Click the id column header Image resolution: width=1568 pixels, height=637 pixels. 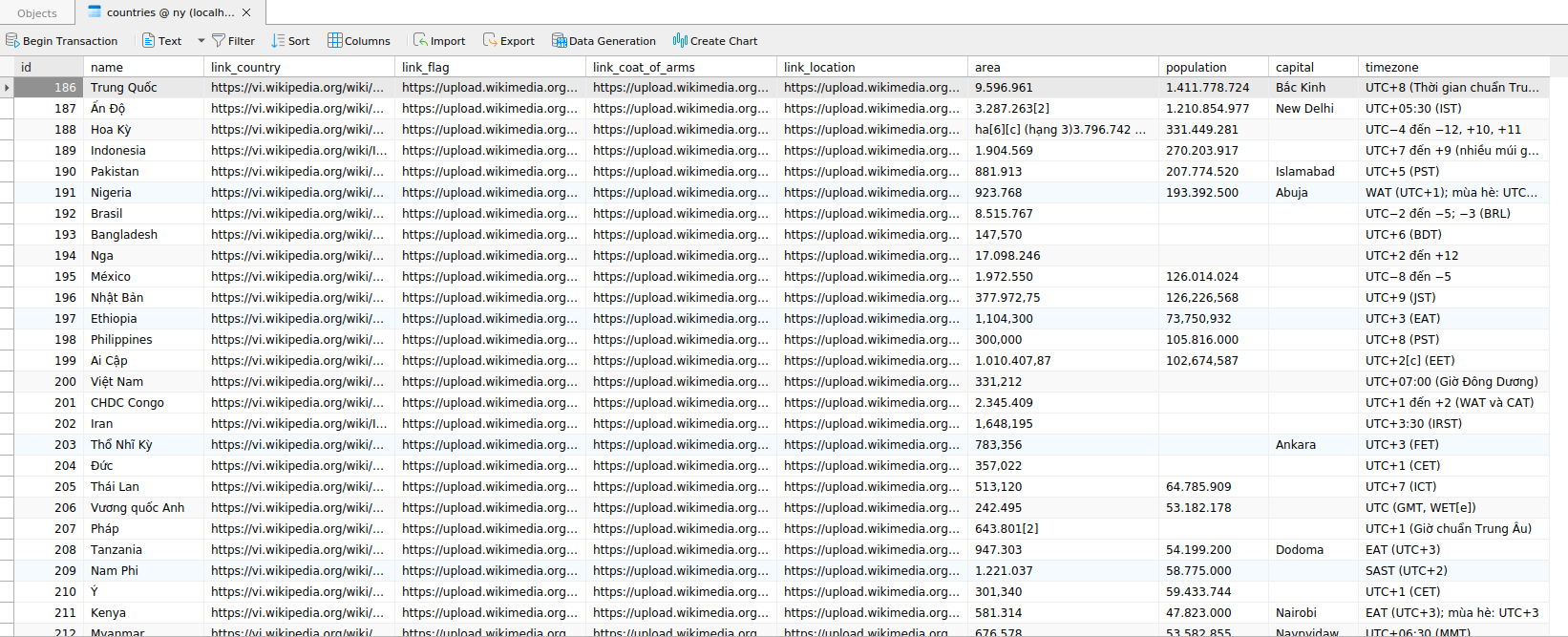tap(49, 67)
